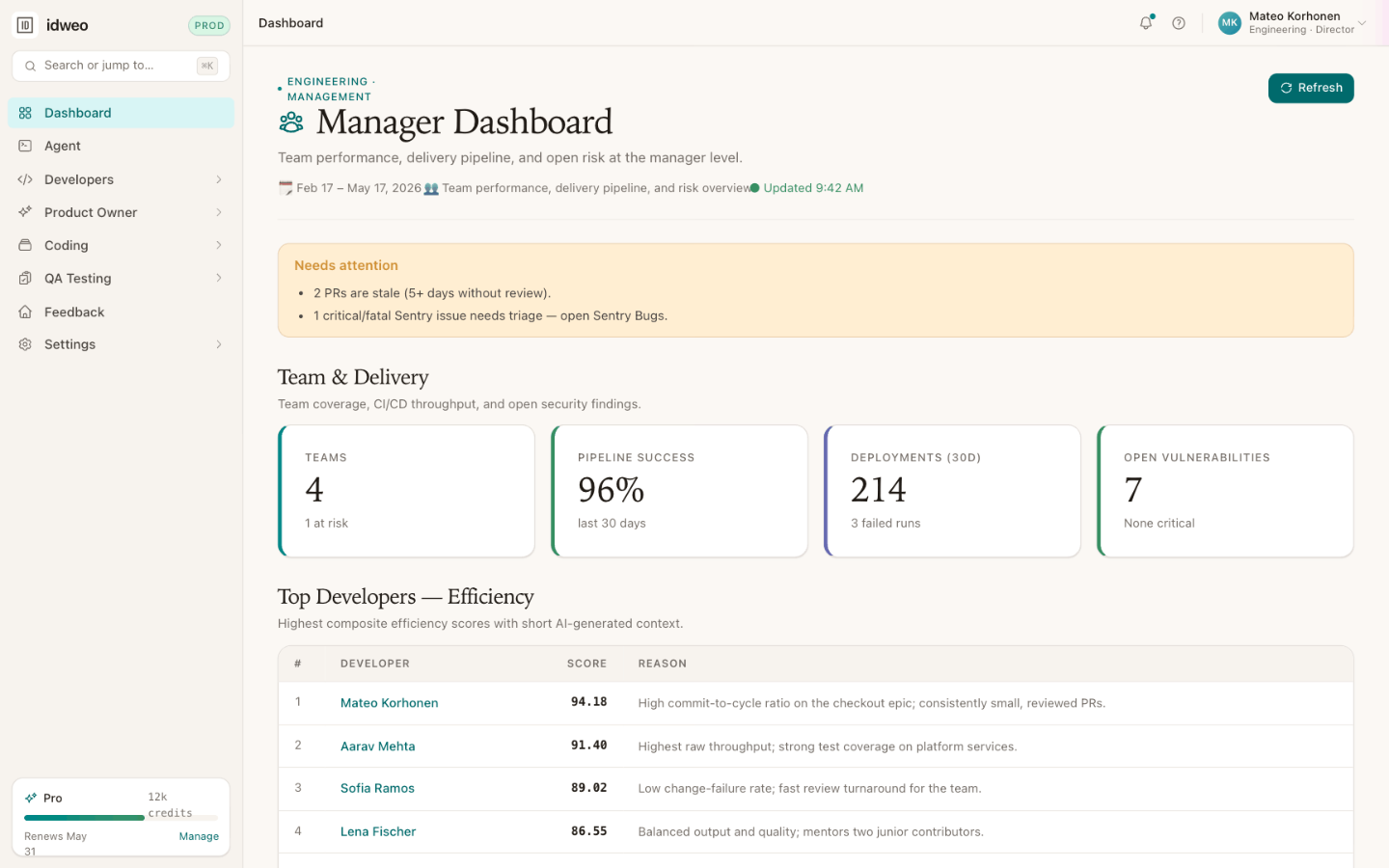The image size is (1389, 868).
Task: Click the people icon before Team performance
Action: click(x=431, y=189)
